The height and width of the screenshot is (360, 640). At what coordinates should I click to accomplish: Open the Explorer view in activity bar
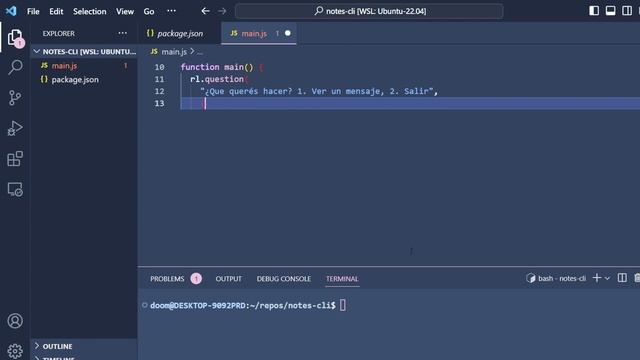pyautogui.click(x=15, y=38)
